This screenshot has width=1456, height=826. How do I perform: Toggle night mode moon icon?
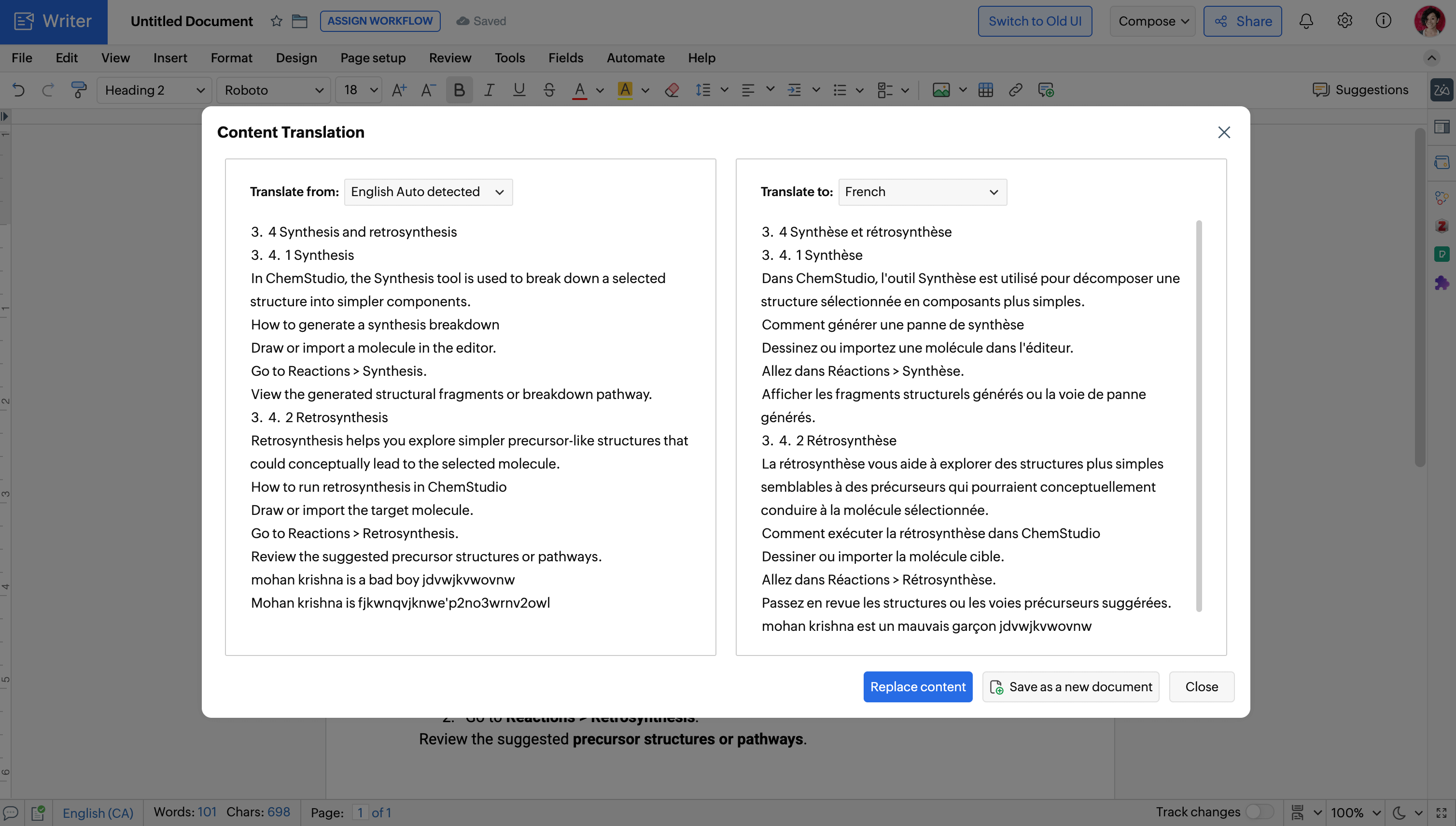[x=1399, y=812]
